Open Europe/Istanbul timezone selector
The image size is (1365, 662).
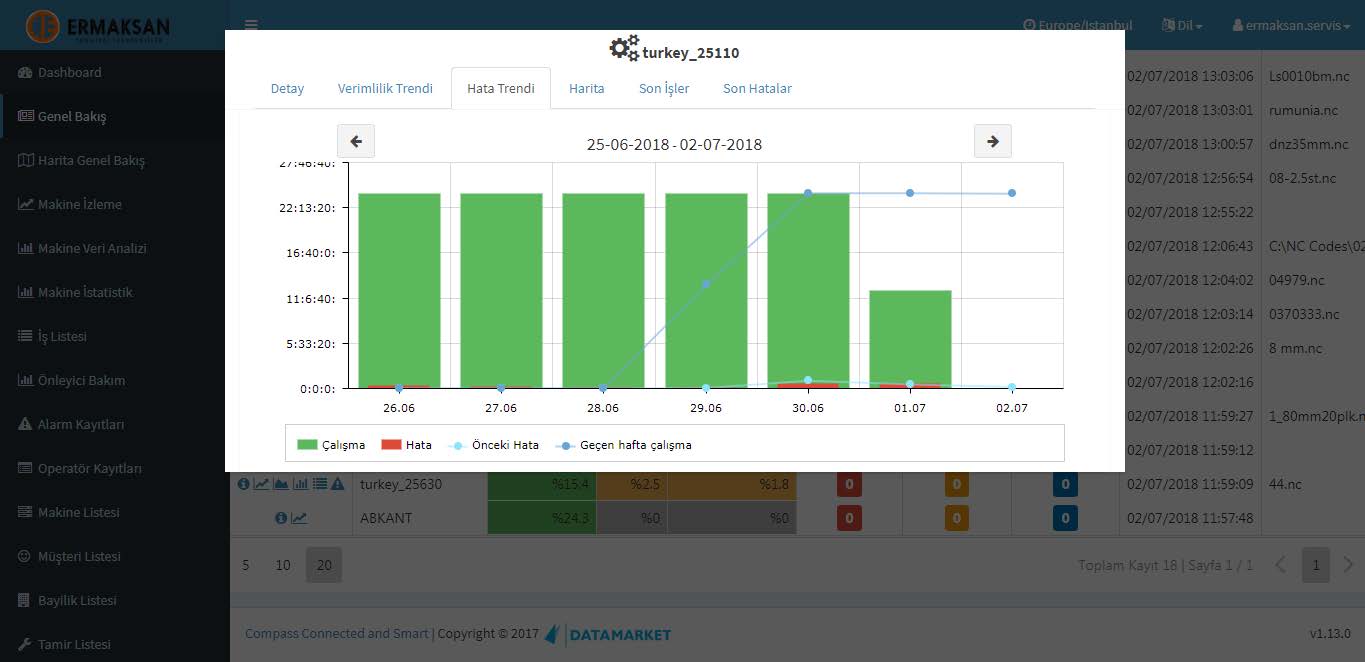coord(1078,25)
